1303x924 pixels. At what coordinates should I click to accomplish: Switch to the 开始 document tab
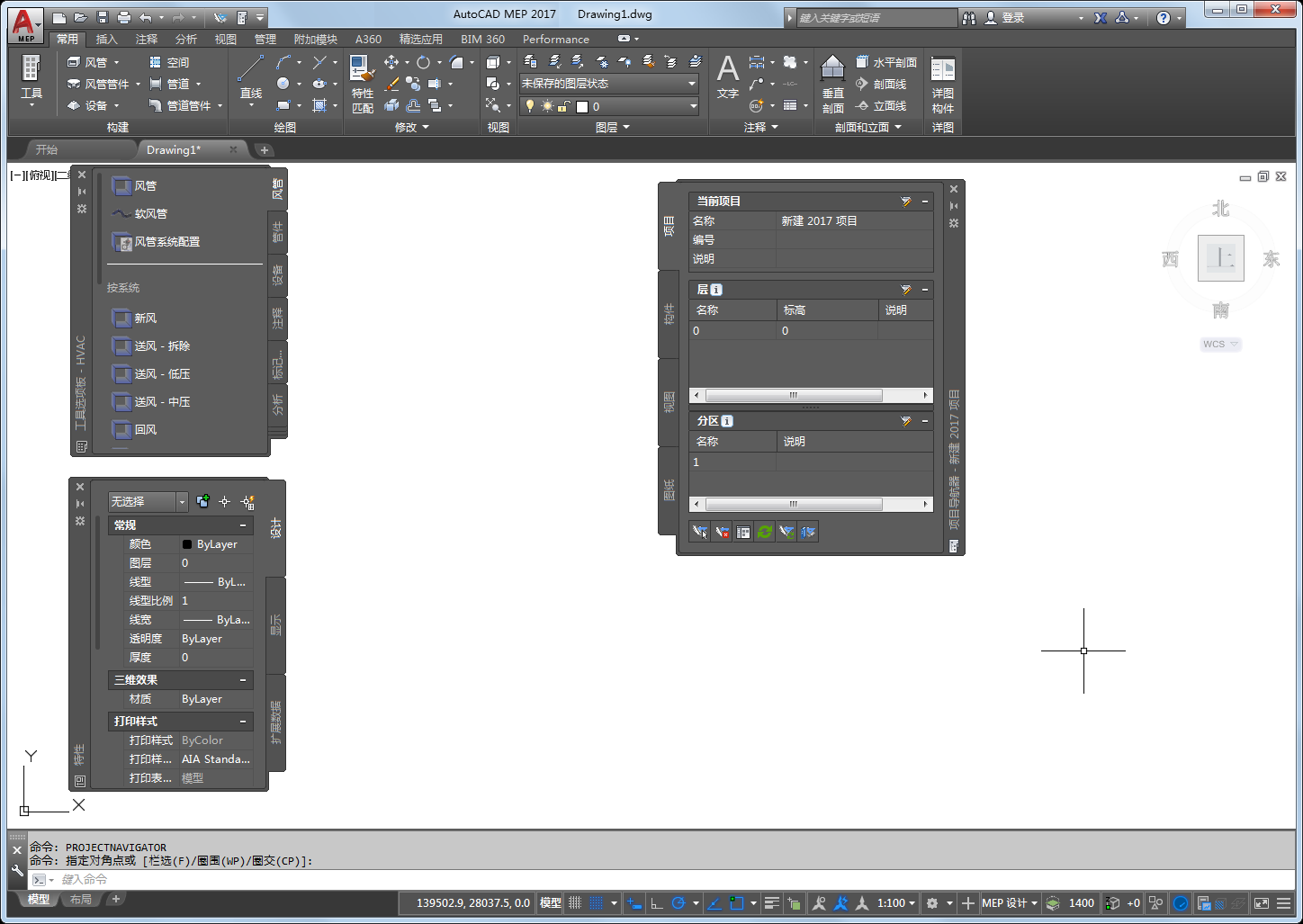pos(47,150)
